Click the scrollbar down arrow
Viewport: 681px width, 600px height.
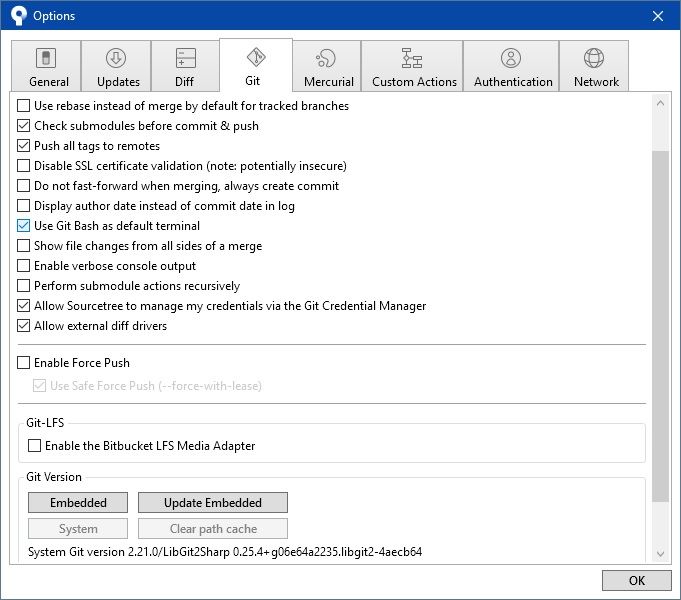click(661, 554)
